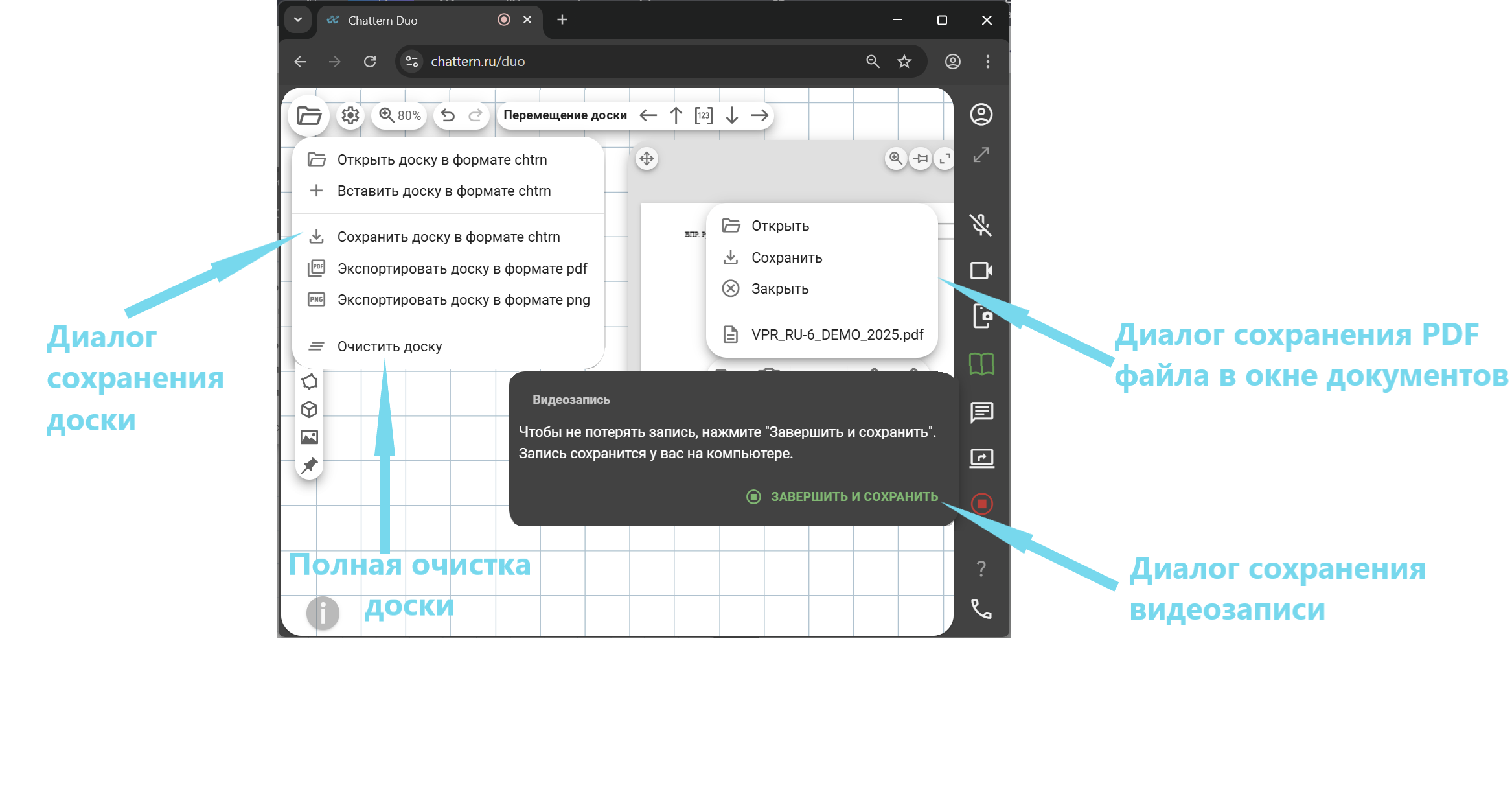Select the polygon shape tool
Screen dimensions: 1512x794
(310, 382)
